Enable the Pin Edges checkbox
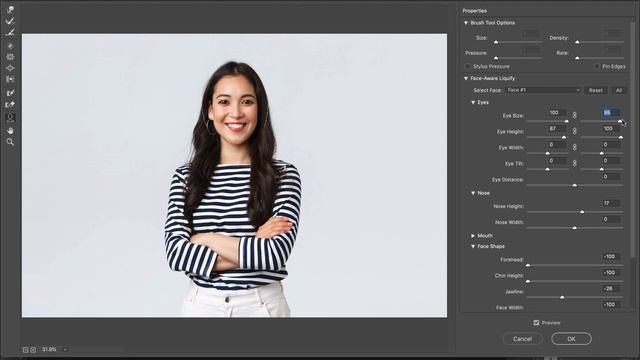This screenshot has width=640, height=360. pyautogui.click(x=597, y=66)
